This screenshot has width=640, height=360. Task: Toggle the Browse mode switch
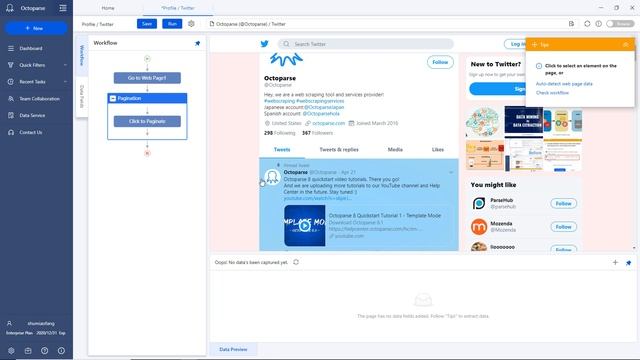click(620, 24)
